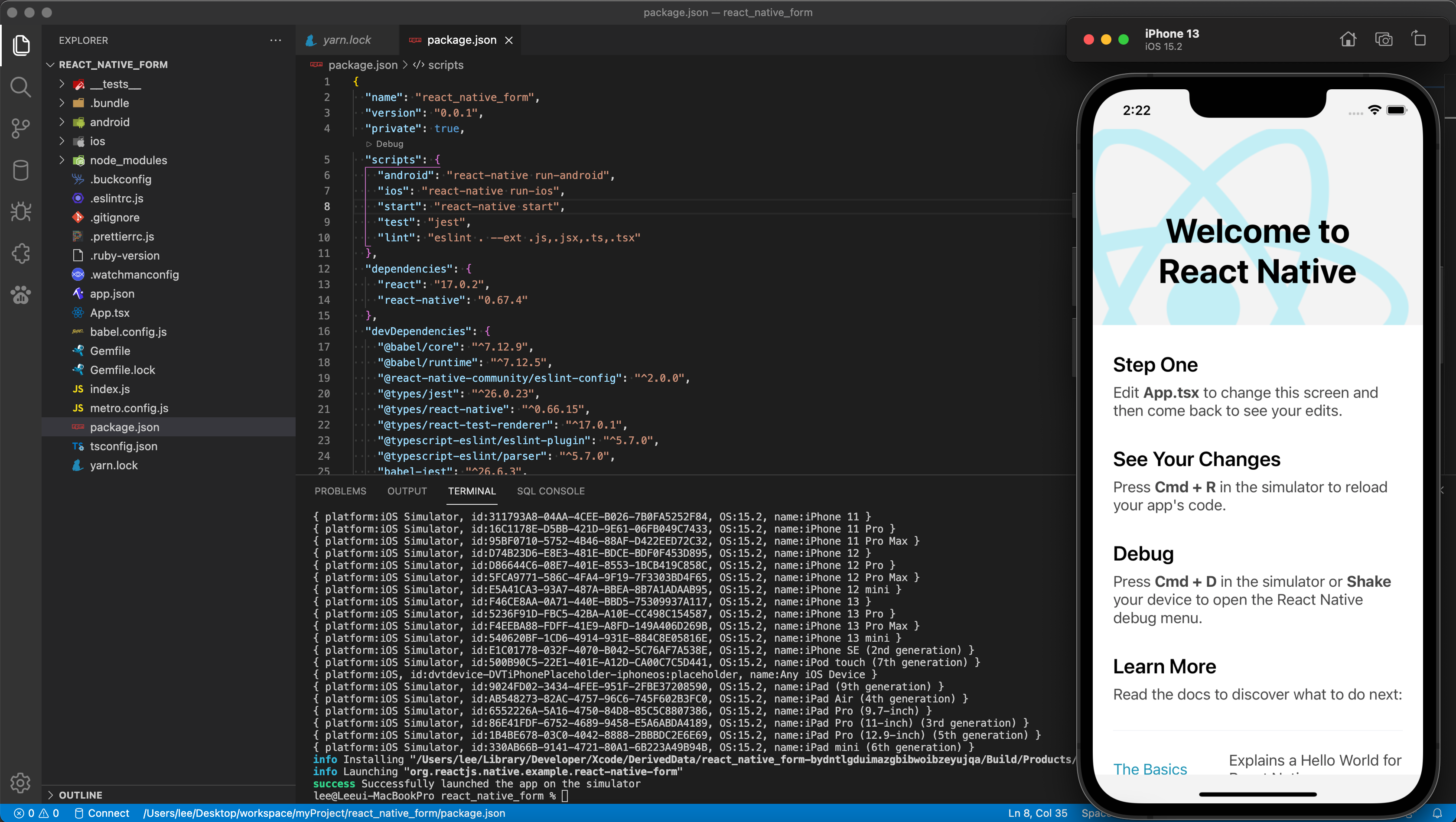Expand the node_modules folder
Screen dimensions: 1456x822
pos(128,160)
